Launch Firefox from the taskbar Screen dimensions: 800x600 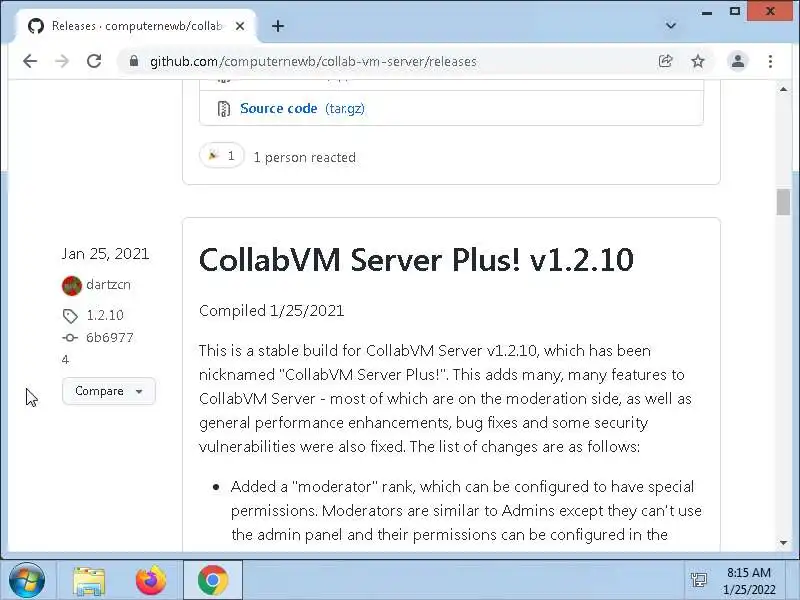click(x=151, y=580)
